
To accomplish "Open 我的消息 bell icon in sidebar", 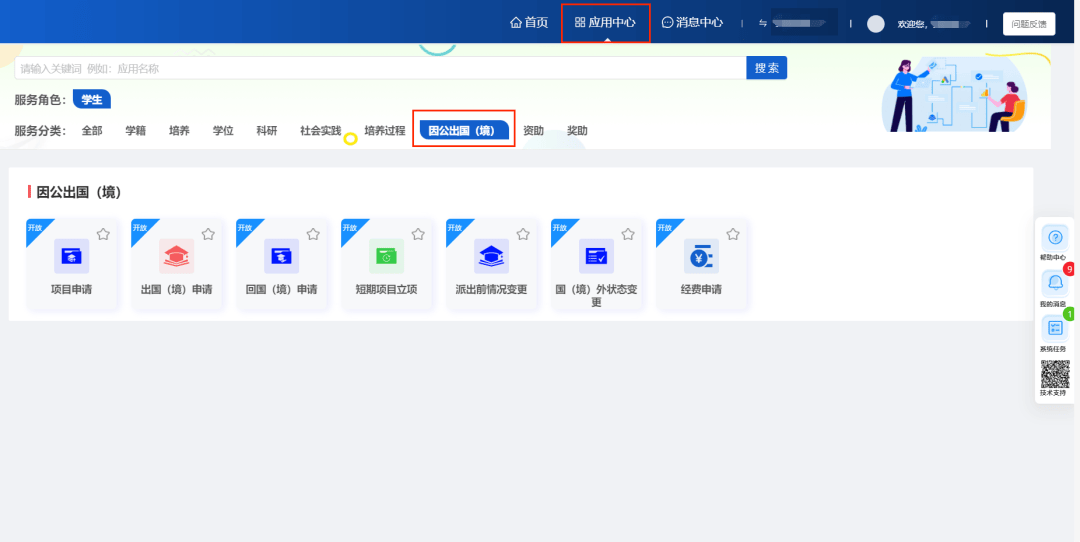I will pyautogui.click(x=1055, y=283).
